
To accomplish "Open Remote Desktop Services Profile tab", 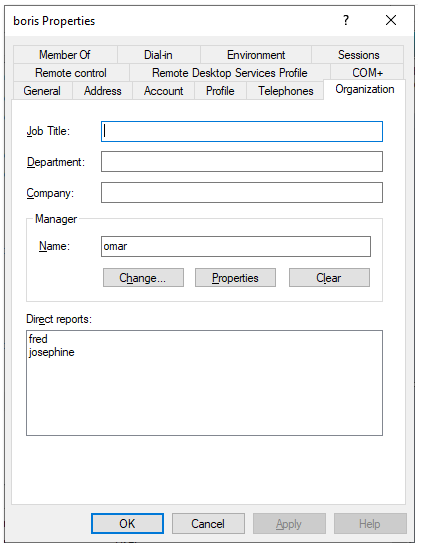I will coord(230,73).
